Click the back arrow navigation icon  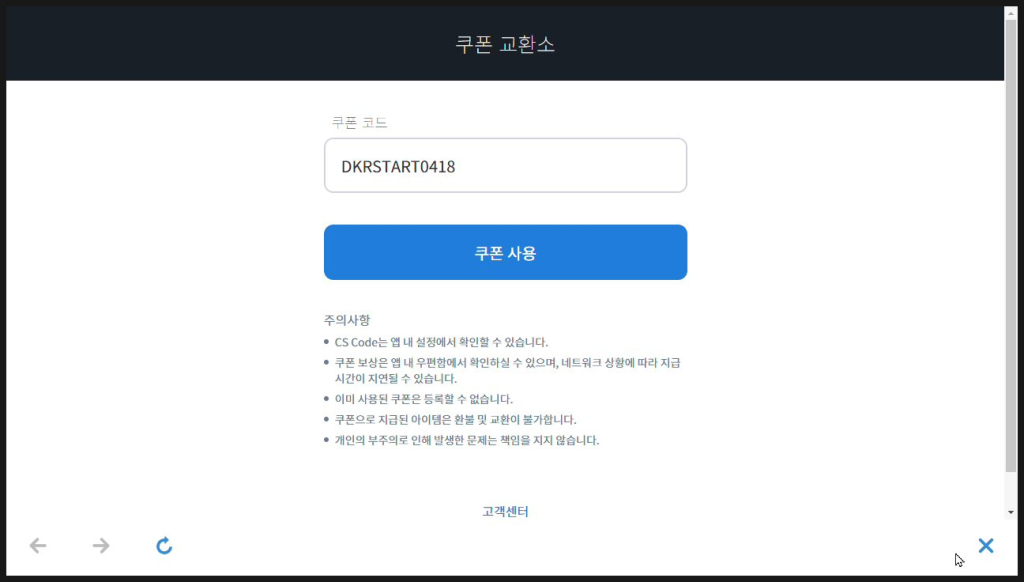[x=38, y=545]
